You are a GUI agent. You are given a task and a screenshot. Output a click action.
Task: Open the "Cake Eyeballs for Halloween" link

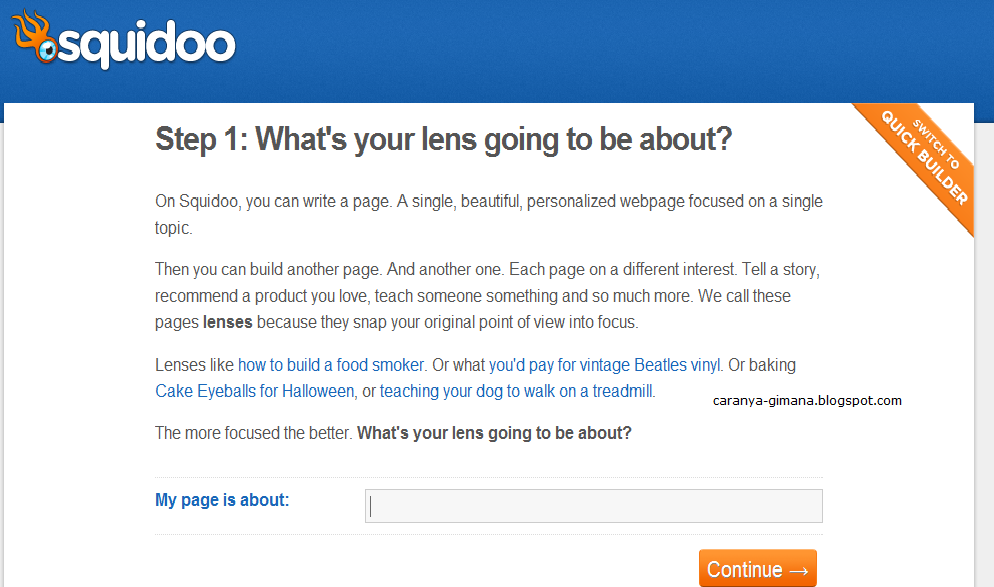(x=255, y=391)
